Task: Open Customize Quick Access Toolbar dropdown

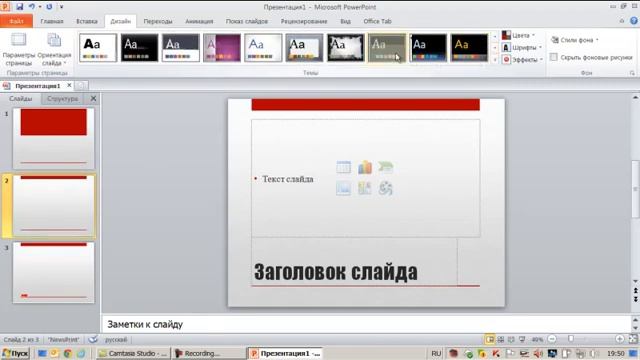Action: pos(61,7)
